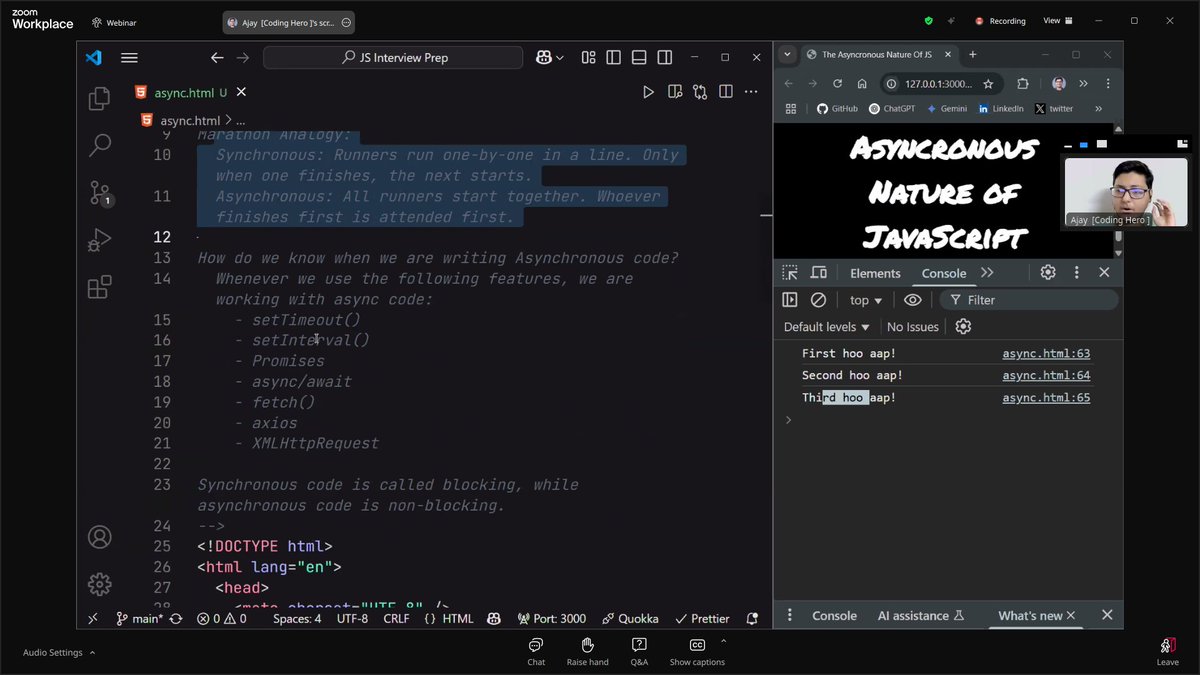Bookmark this page with star icon

pos(988,84)
